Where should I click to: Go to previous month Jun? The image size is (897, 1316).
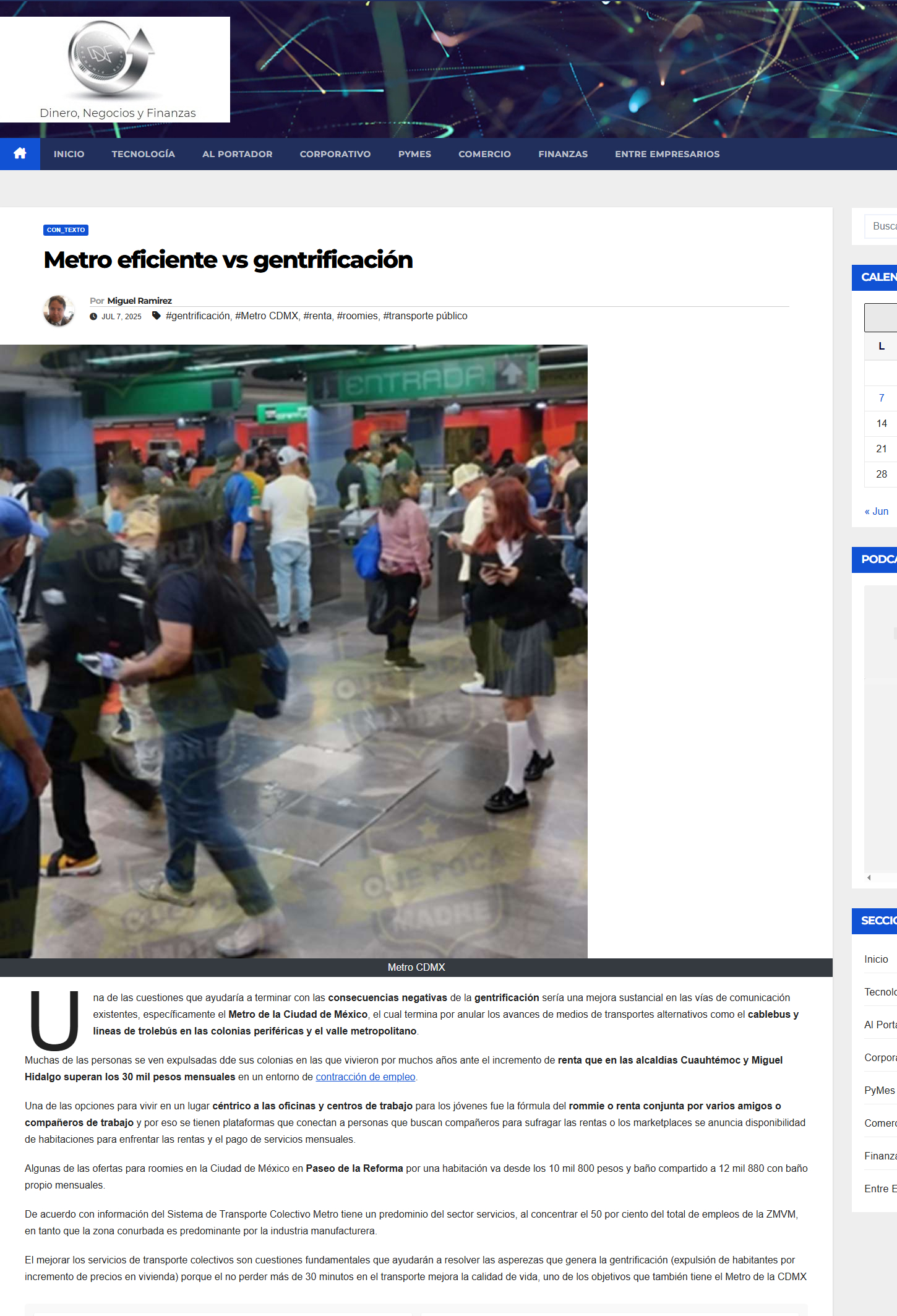877,511
